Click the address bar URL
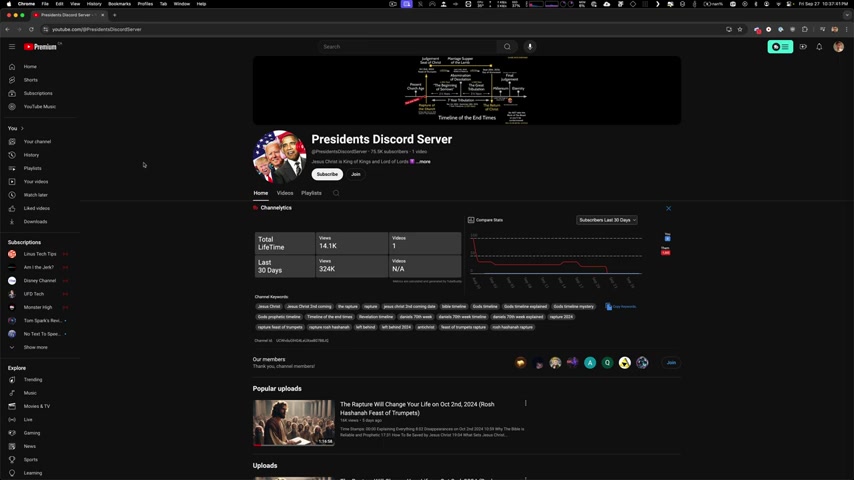 [96, 29]
